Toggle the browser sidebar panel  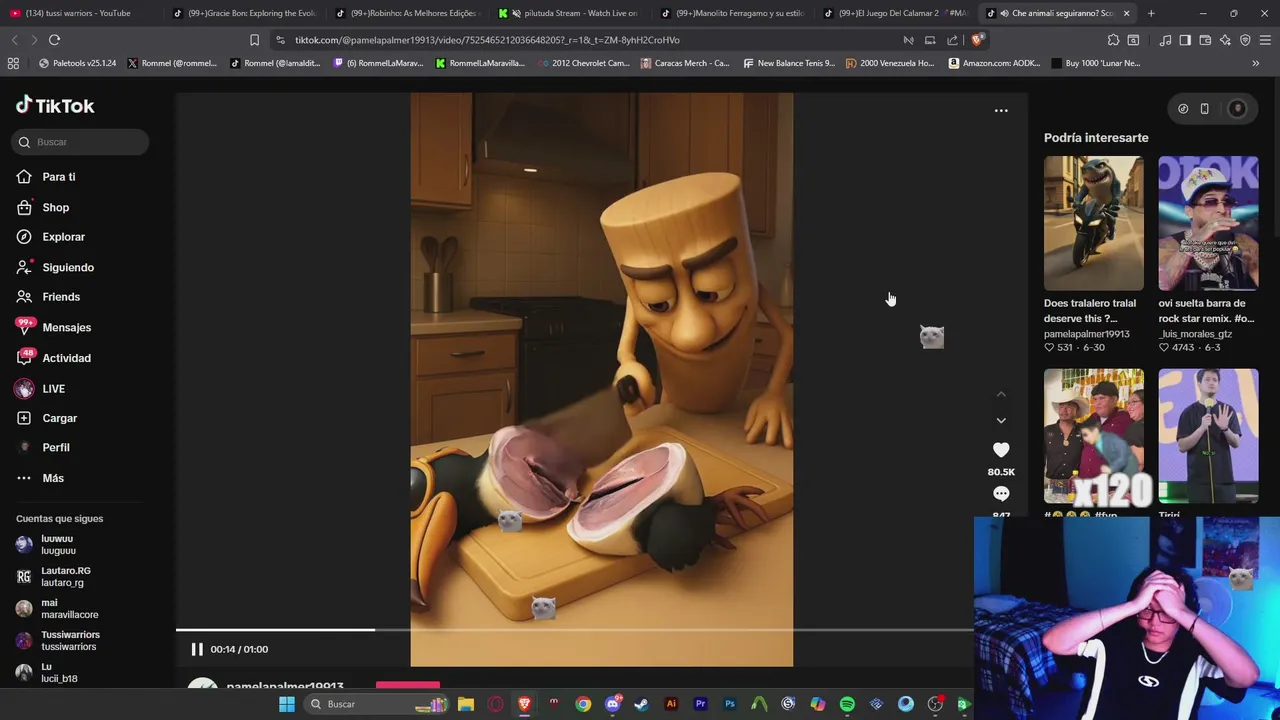coord(1185,40)
